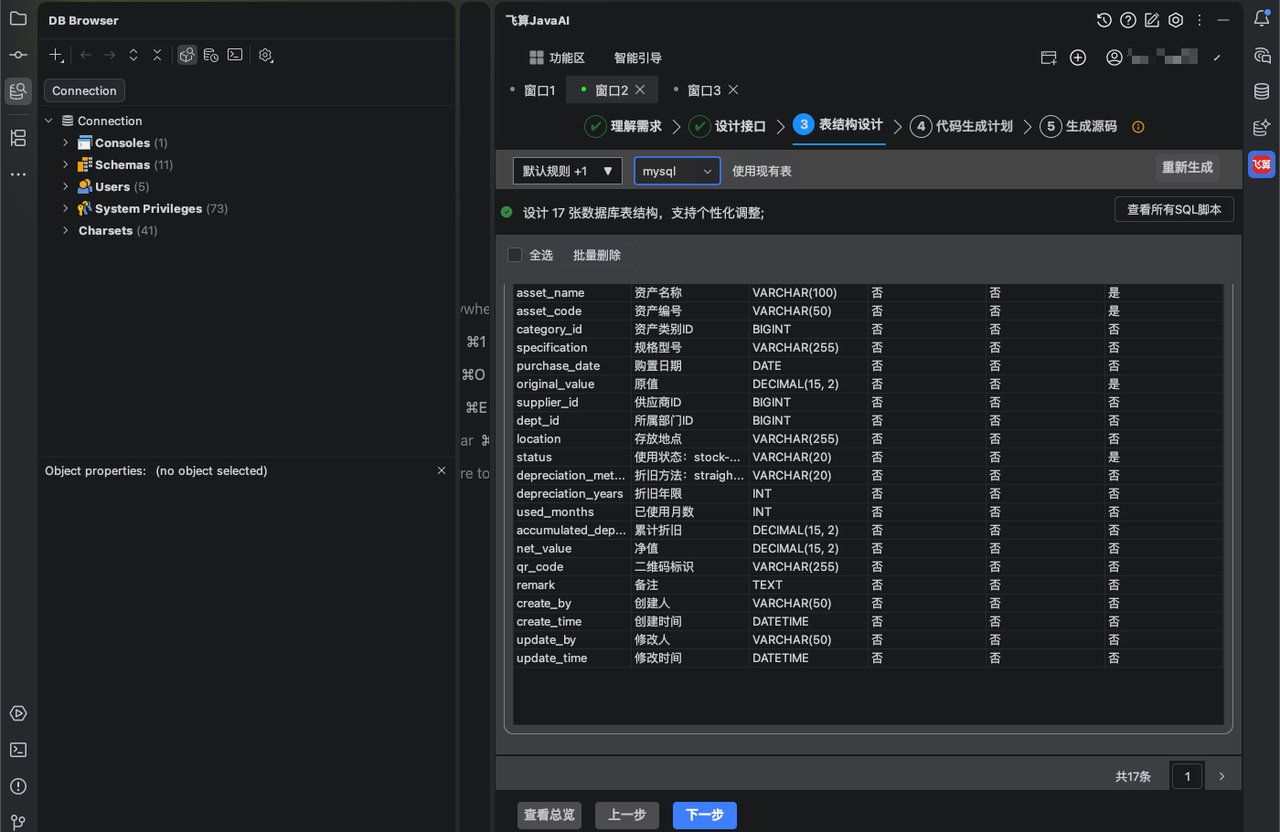
Task: Collapse the Connection root node
Action: [49, 121]
